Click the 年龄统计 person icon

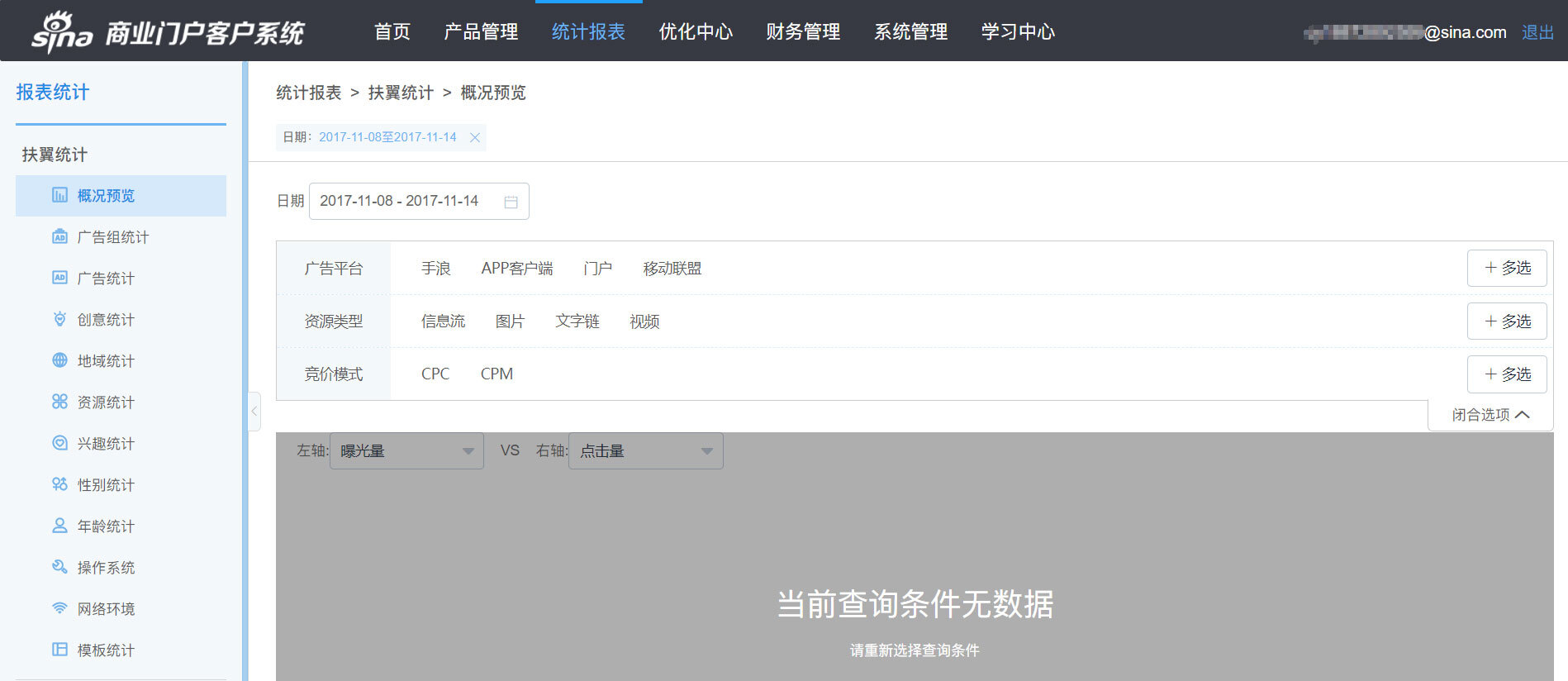coord(59,526)
